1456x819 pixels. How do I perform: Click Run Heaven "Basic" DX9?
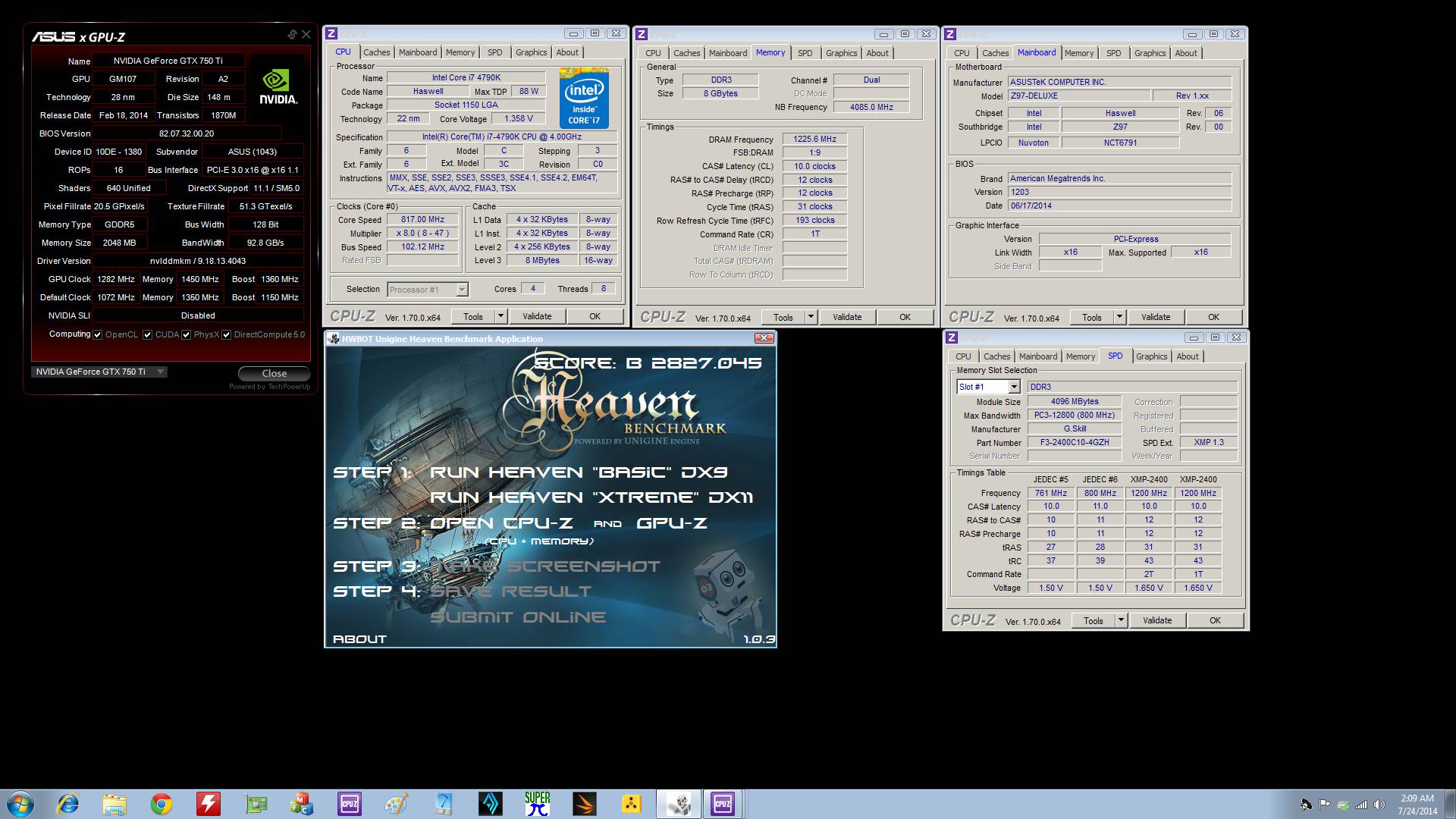point(579,472)
